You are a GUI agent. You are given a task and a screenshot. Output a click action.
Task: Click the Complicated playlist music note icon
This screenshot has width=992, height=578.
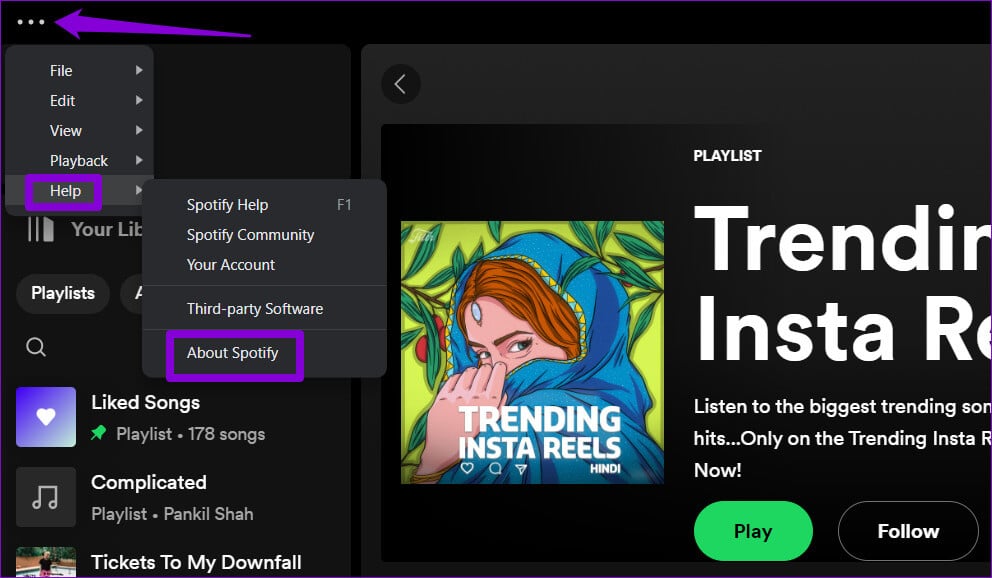coord(46,497)
